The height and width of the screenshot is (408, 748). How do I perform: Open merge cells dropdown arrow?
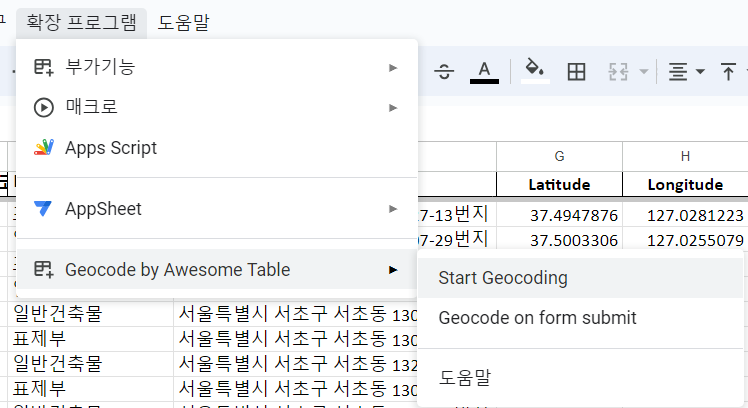pos(644,72)
